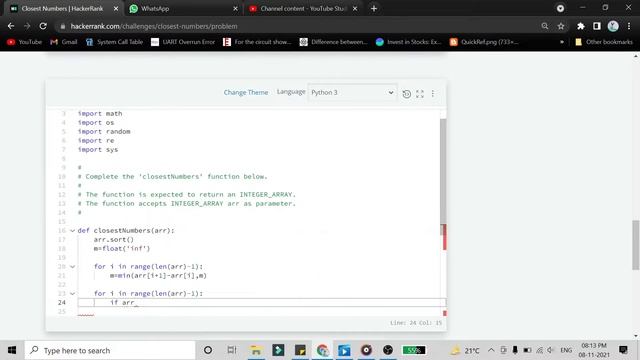Open the volume control in the tray

[551, 350]
